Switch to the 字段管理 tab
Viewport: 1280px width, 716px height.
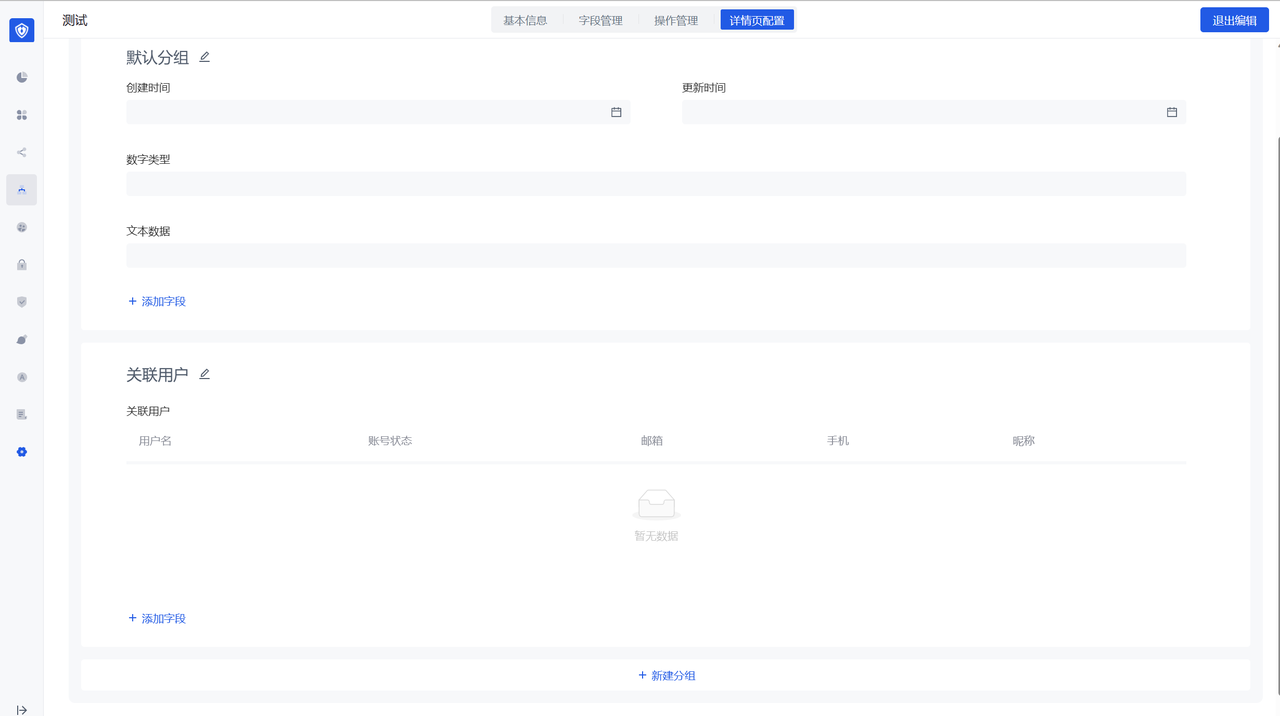(600, 20)
